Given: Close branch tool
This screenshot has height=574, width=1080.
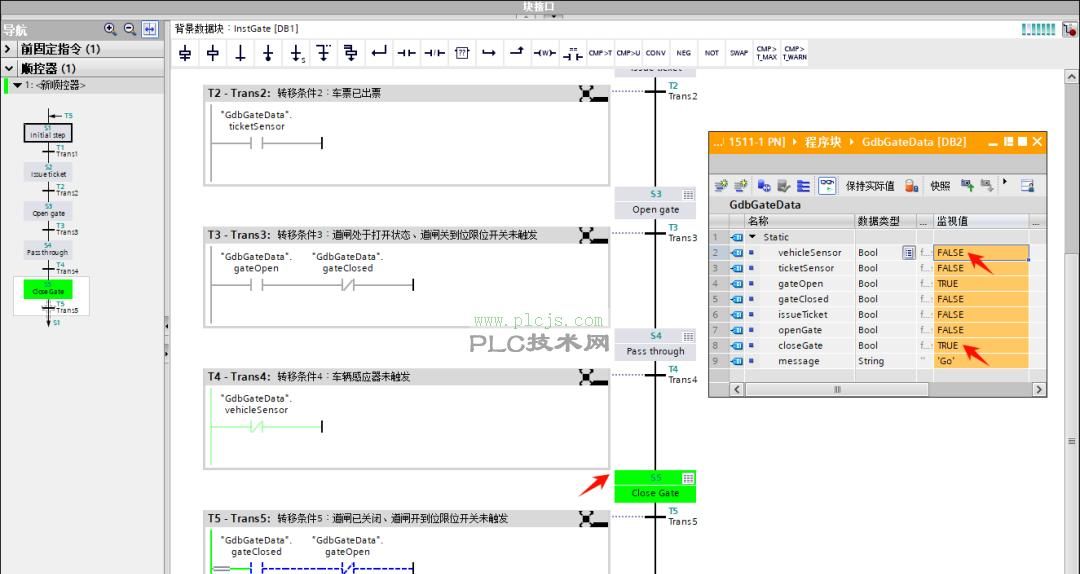Looking at the screenshot, I should pyautogui.click(x=379, y=52).
